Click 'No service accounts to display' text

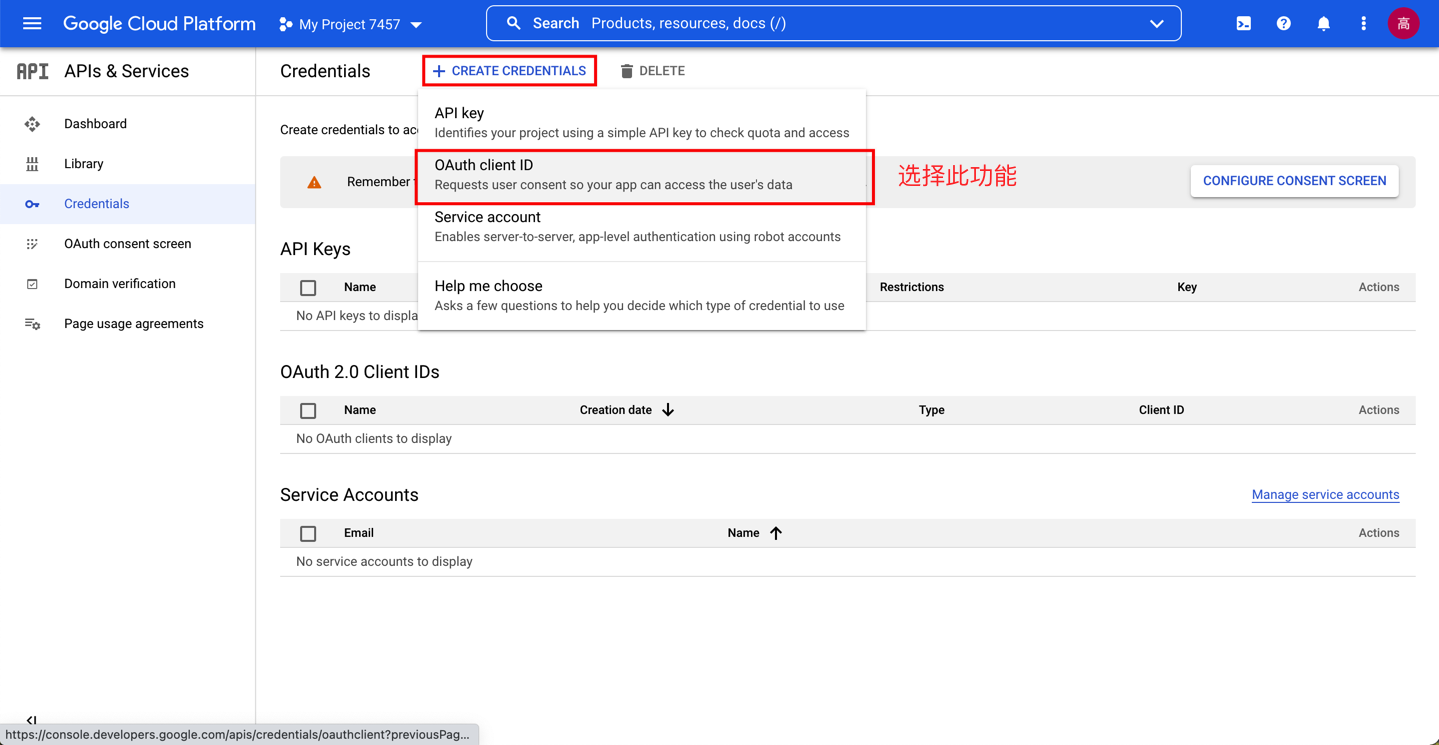click(384, 562)
